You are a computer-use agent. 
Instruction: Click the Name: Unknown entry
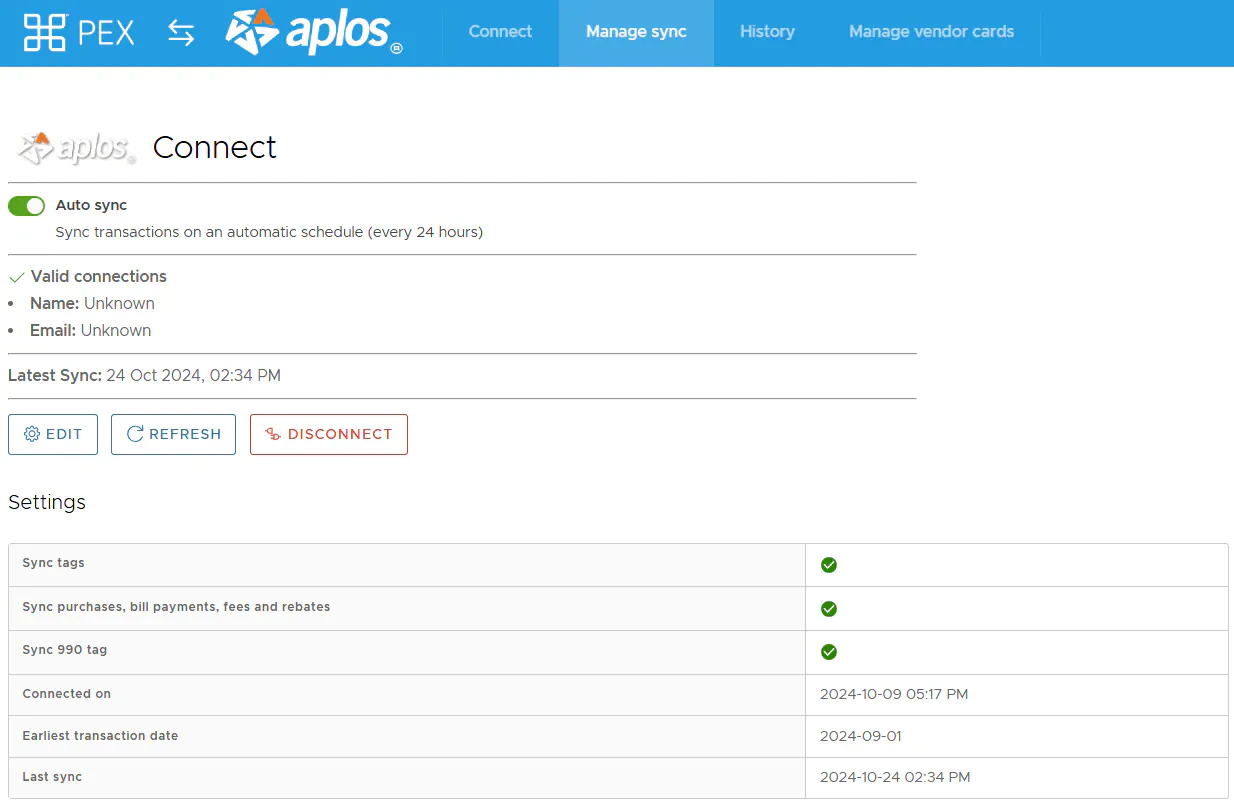pyautogui.click(x=92, y=303)
